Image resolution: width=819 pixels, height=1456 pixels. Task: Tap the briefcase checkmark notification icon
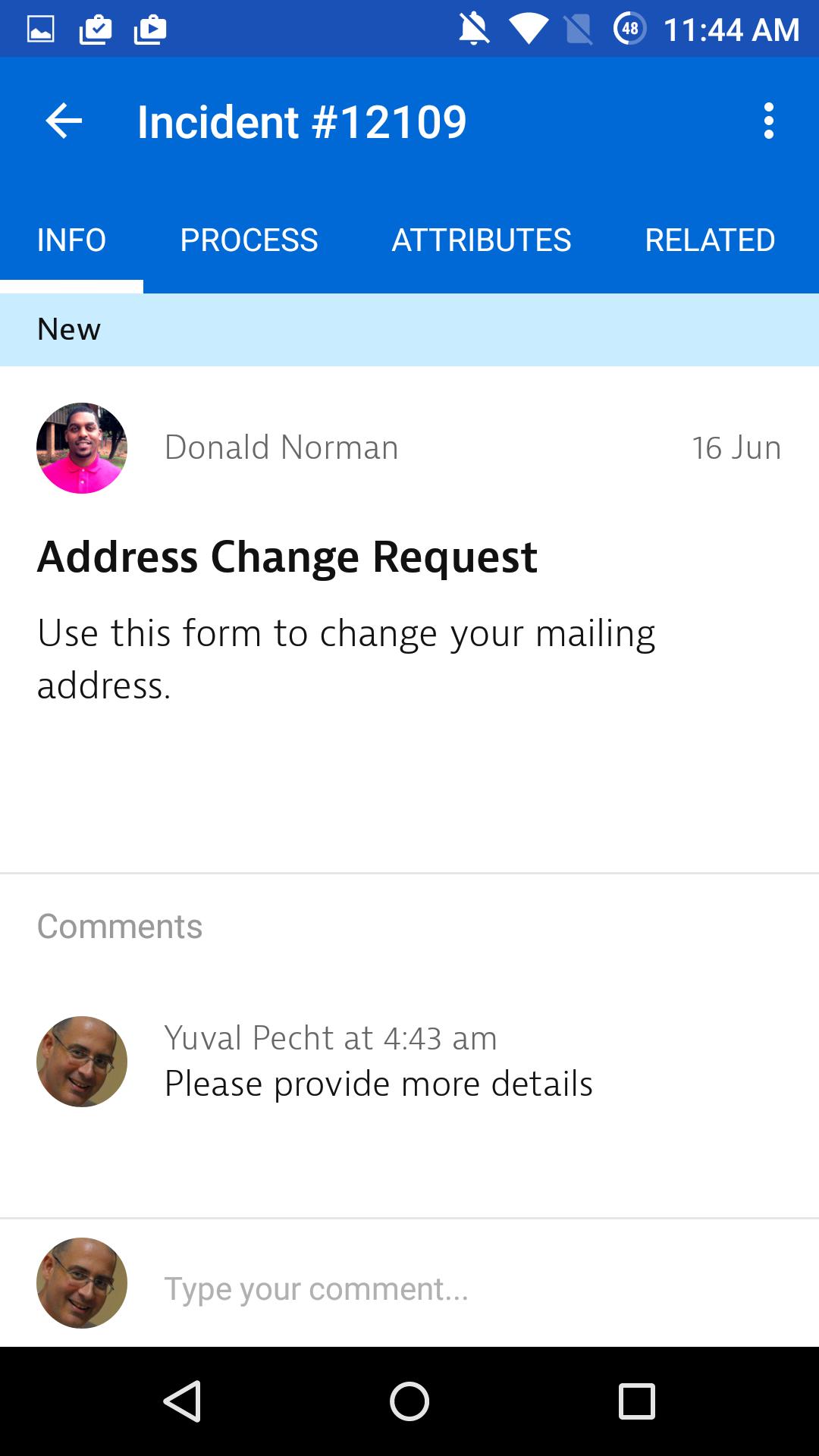point(96,30)
